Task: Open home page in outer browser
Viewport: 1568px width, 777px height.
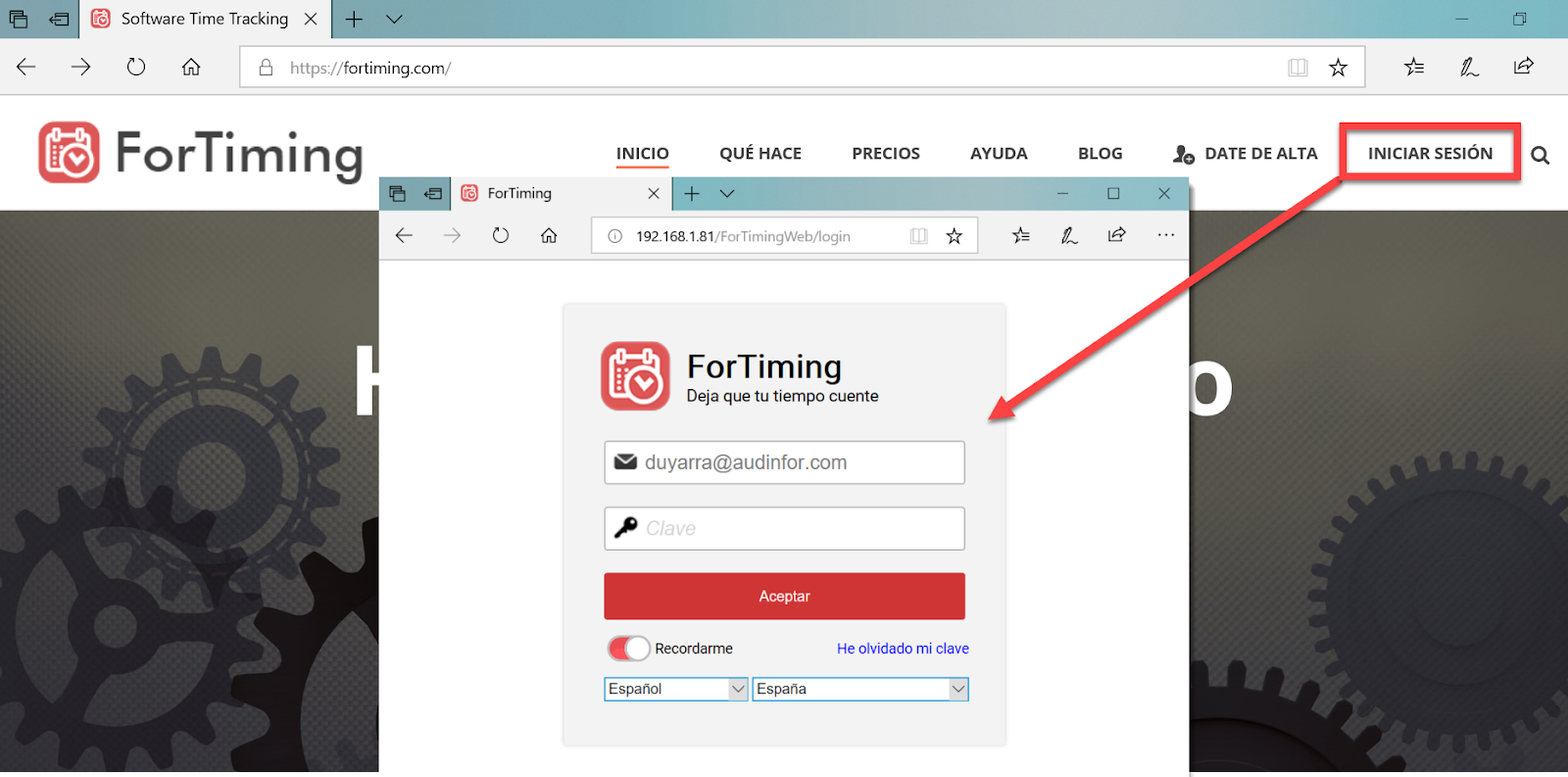Action: point(191,67)
